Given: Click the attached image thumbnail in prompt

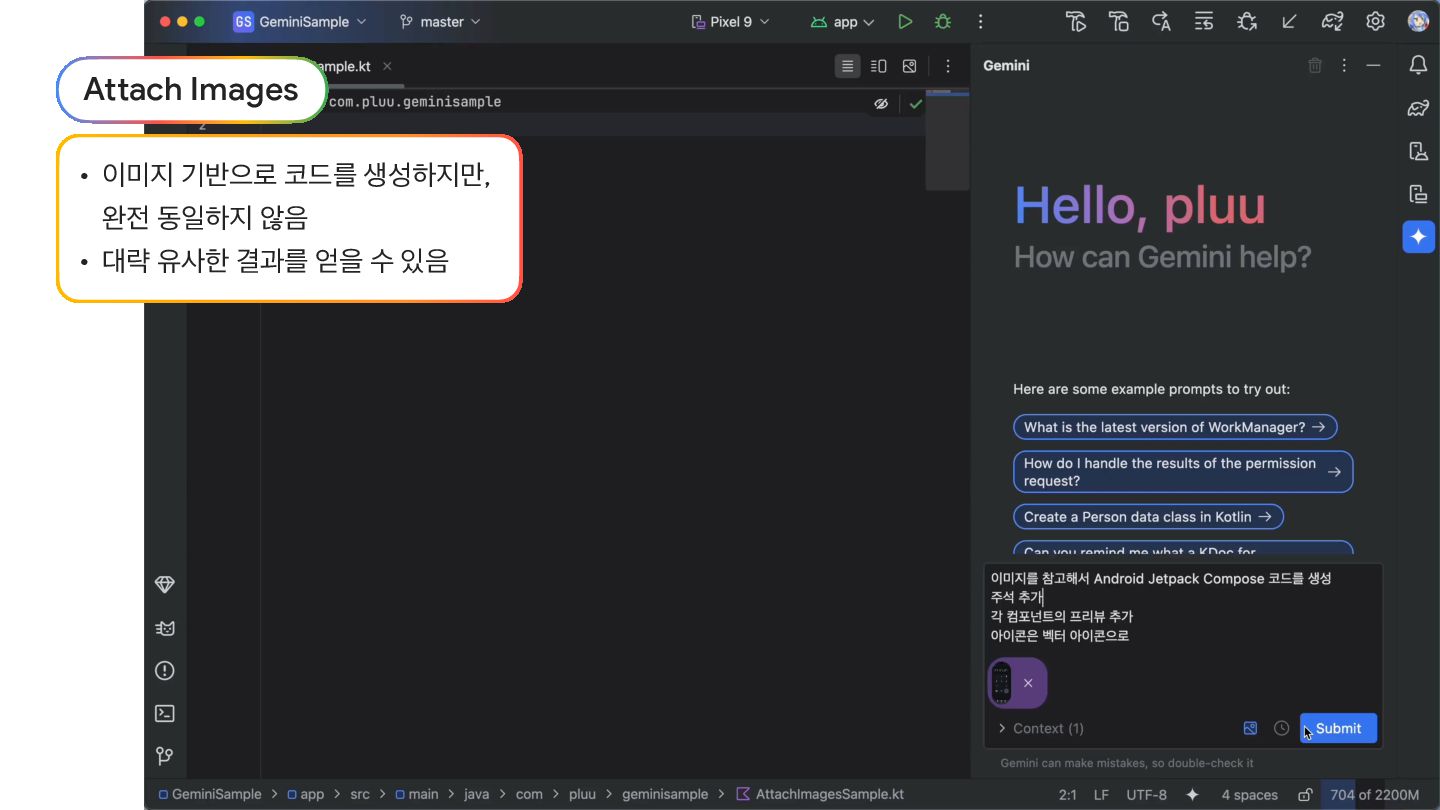Looking at the screenshot, I should [x=1001, y=683].
